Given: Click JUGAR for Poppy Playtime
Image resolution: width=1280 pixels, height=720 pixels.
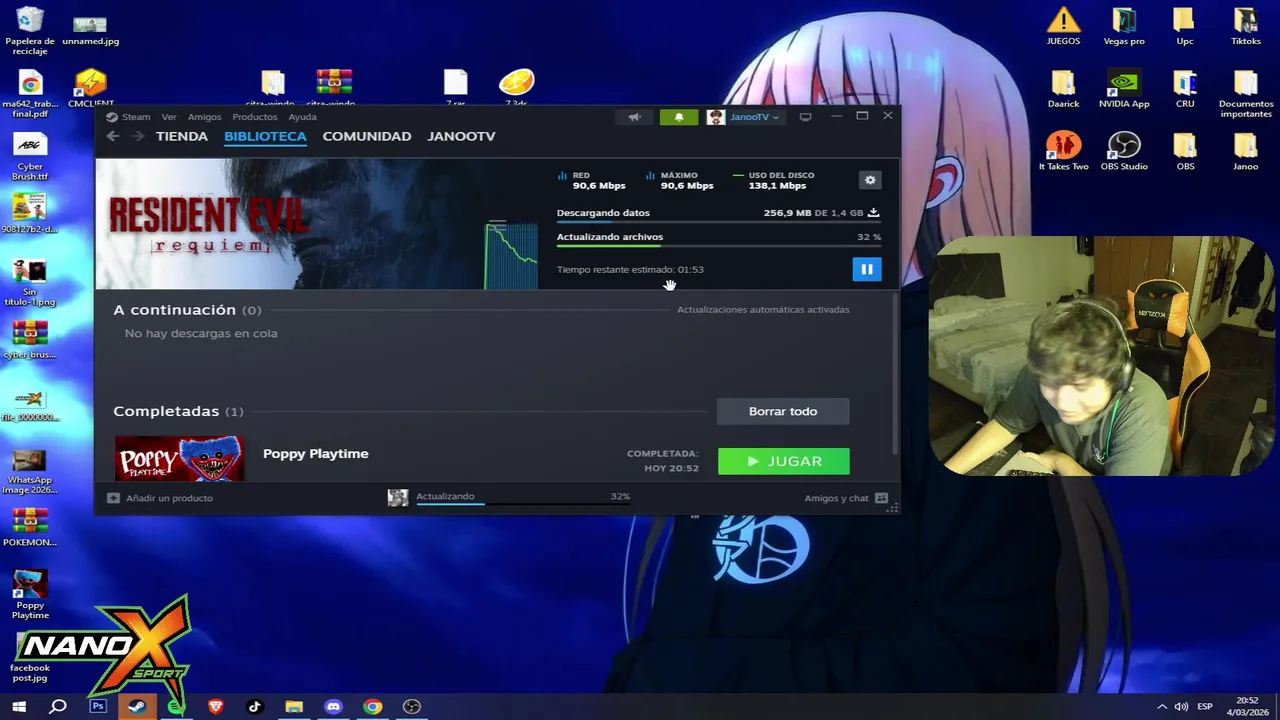Looking at the screenshot, I should pos(784,461).
